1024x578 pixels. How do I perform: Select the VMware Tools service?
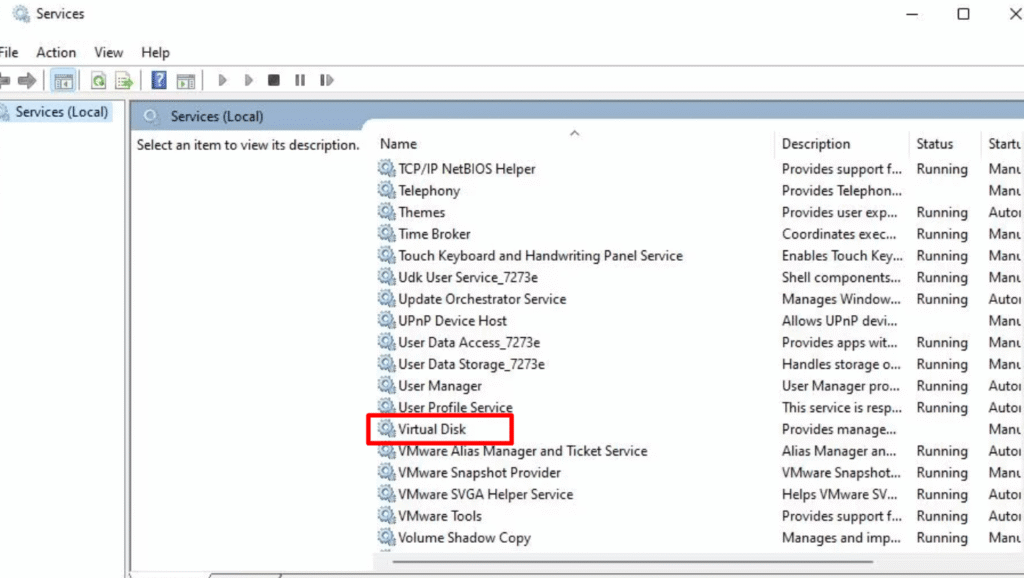click(440, 516)
